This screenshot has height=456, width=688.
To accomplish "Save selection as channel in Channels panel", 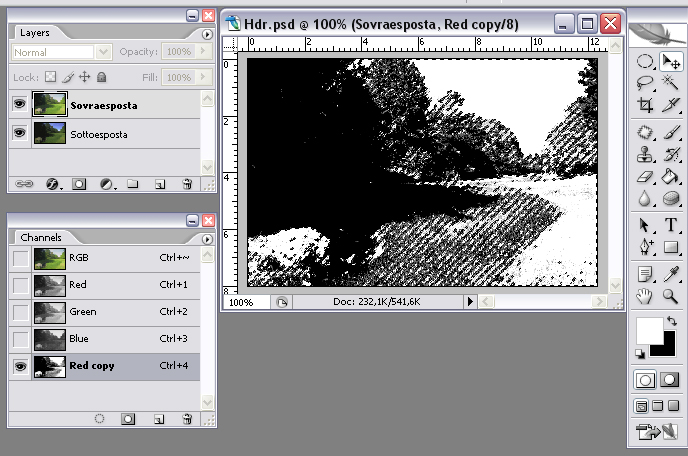I will click(x=128, y=420).
